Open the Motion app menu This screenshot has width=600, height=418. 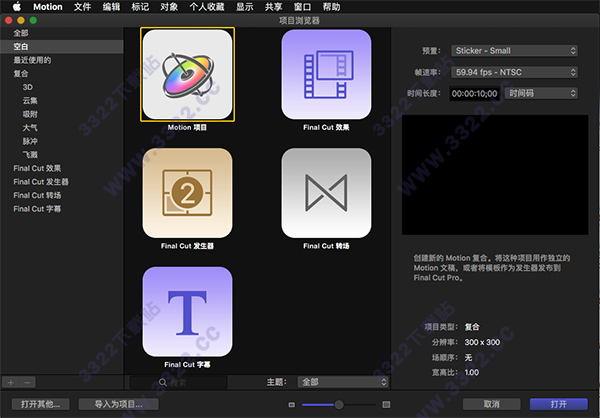[48, 7]
